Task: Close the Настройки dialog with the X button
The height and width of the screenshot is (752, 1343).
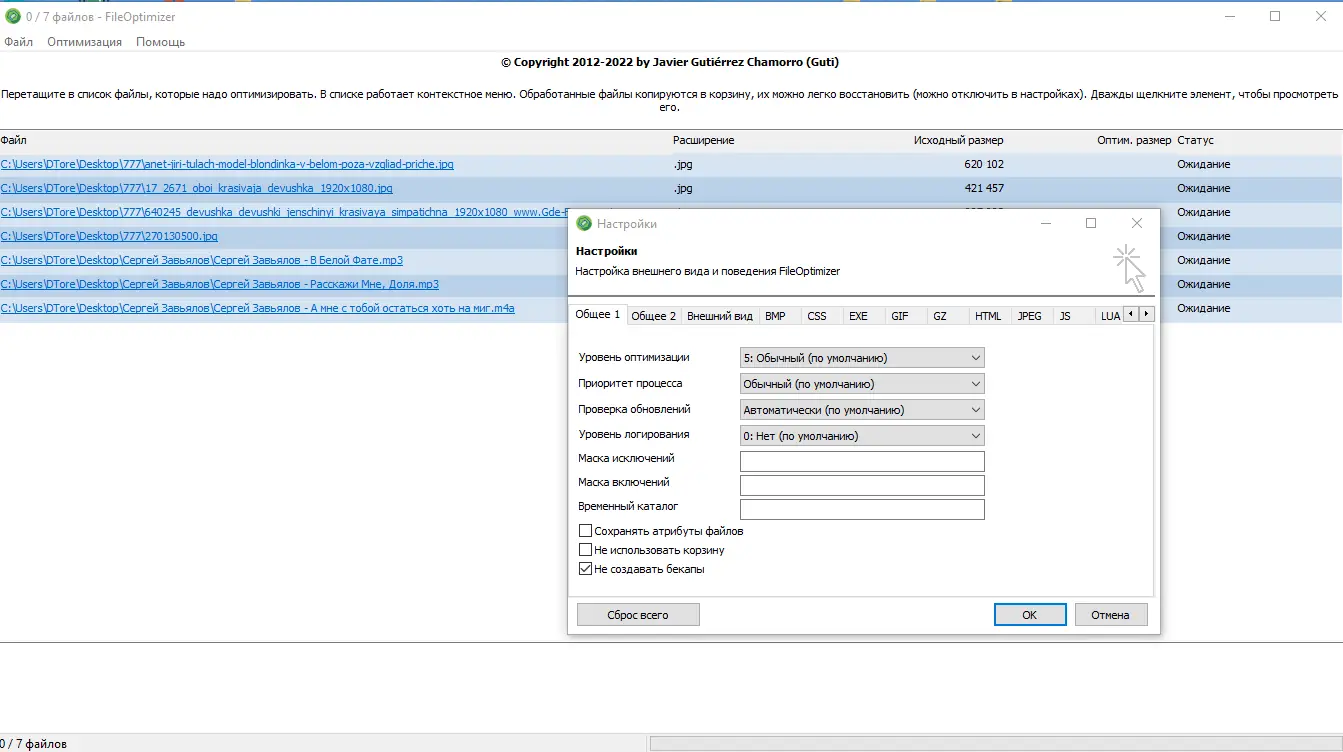Action: (1136, 224)
